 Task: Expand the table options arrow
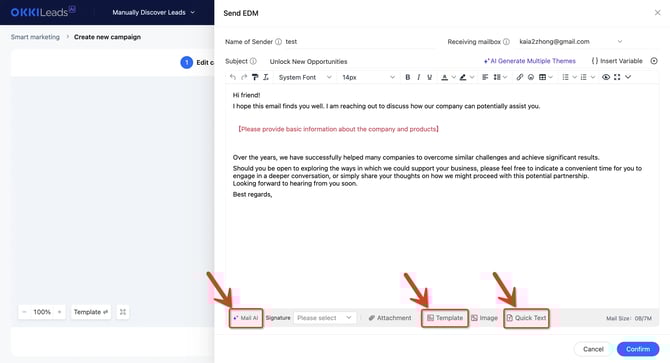click(550, 77)
